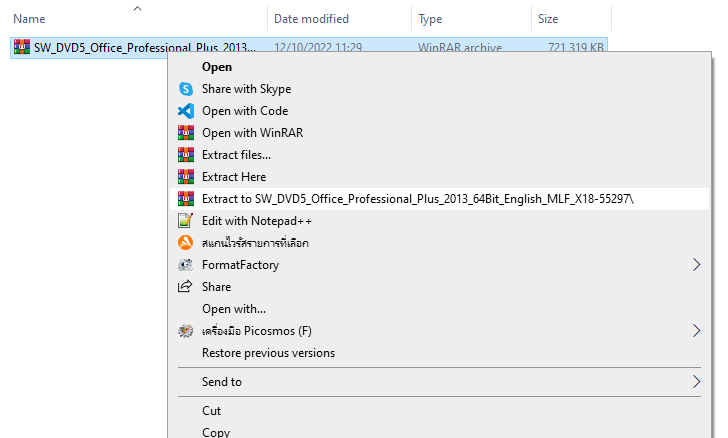This screenshot has height=438, width=728.
Task: Click the VS Code icon in the menu
Action: 186,111
